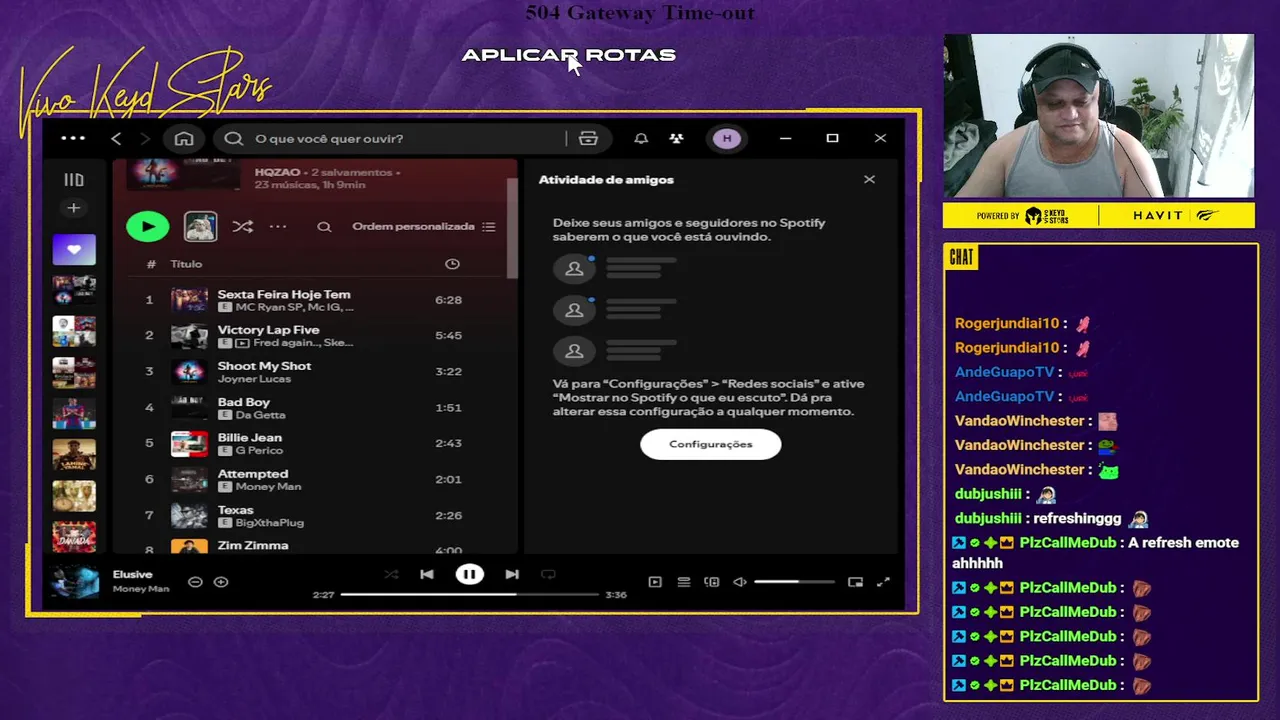Image resolution: width=1280 pixels, height=720 pixels.
Task: Open the Liked Songs heart tile
Action: (74, 250)
